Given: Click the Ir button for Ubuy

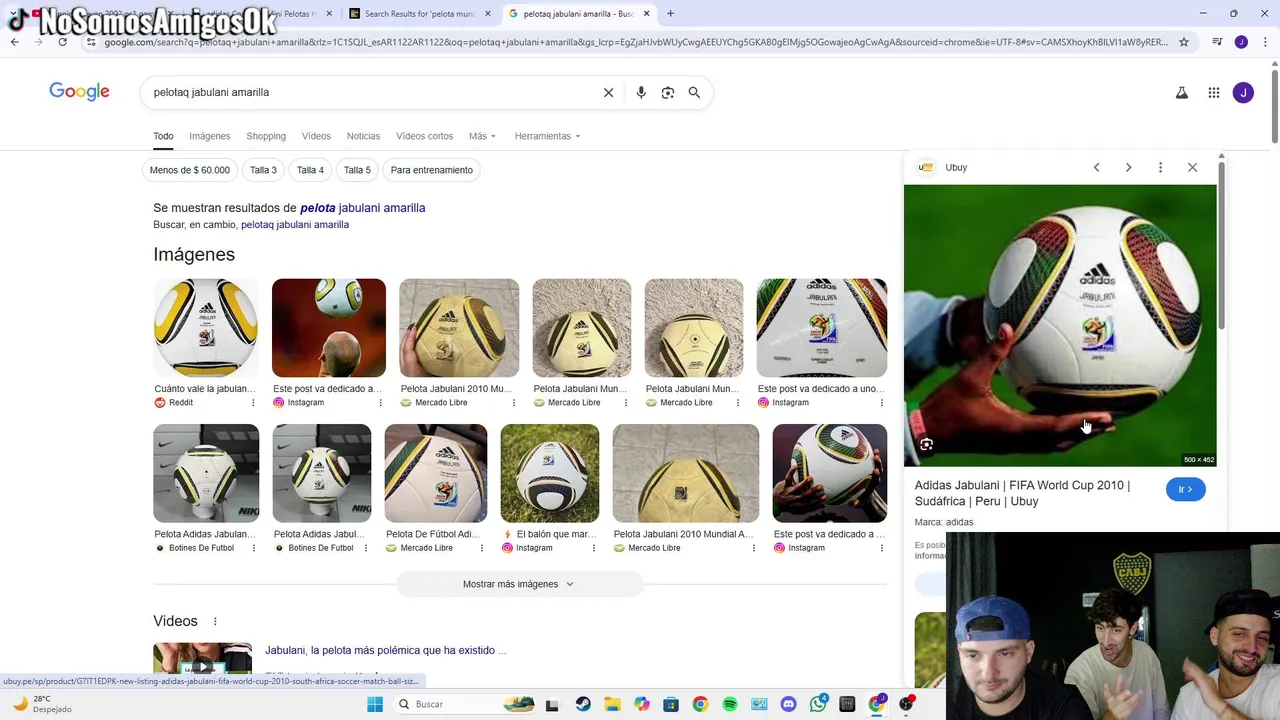Looking at the screenshot, I should tap(1186, 489).
